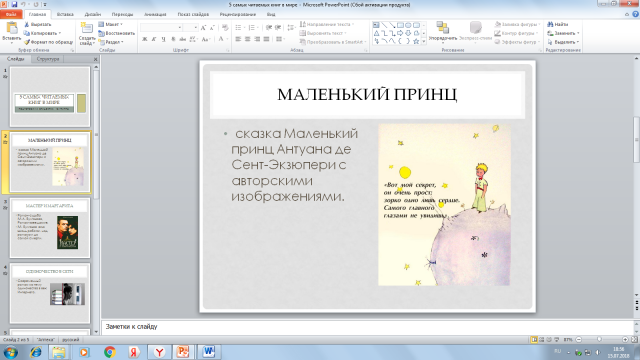Switch to the Transitions (Переходы) ribbon tab
Screen dimensions: 640x360
pyautogui.click(x=122, y=14)
